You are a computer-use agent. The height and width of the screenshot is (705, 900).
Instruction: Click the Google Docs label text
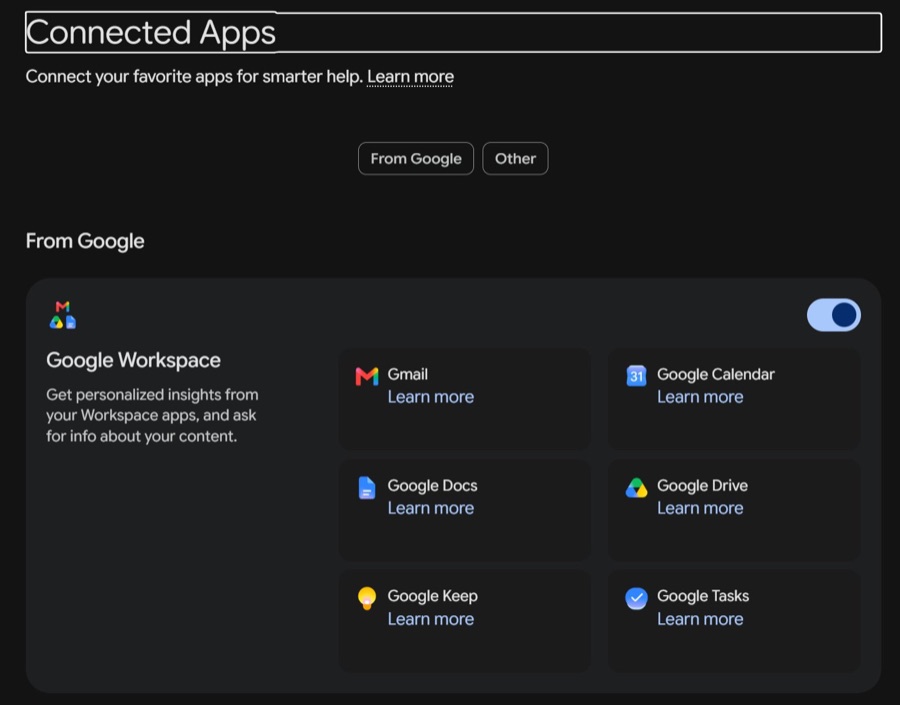432,486
